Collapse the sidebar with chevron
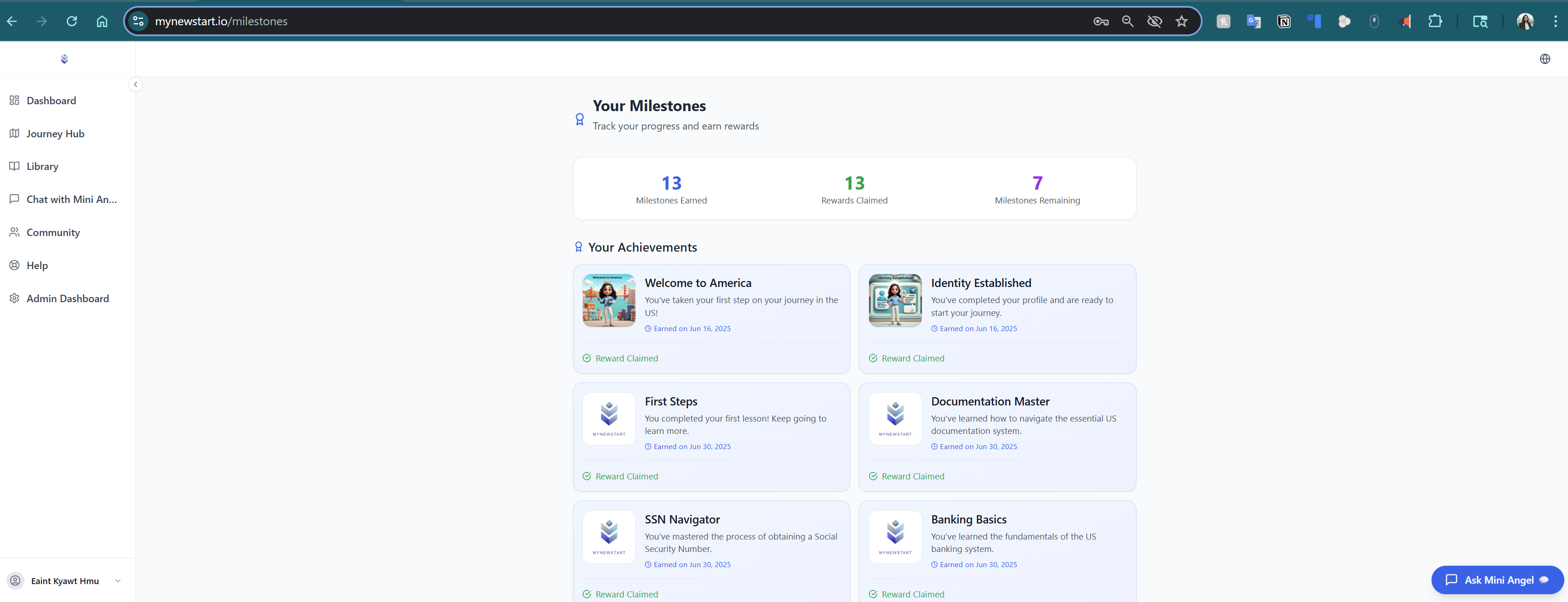1568x602 pixels. [x=135, y=84]
